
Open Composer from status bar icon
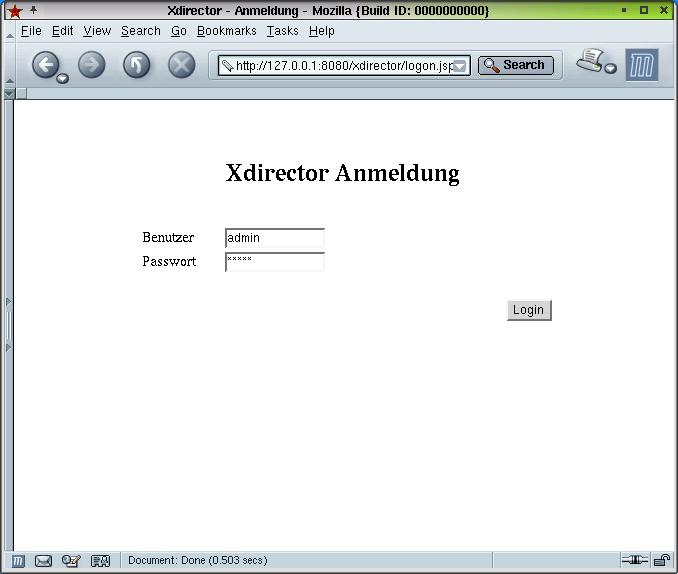pyautogui.click(x=71, y=561)
